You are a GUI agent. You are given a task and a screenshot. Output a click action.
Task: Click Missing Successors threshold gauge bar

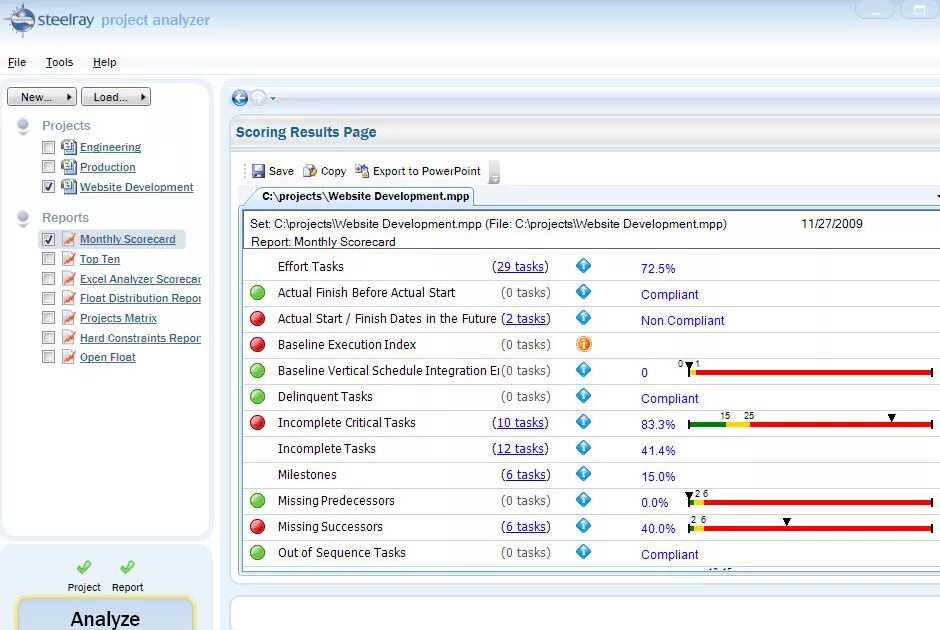811,528
